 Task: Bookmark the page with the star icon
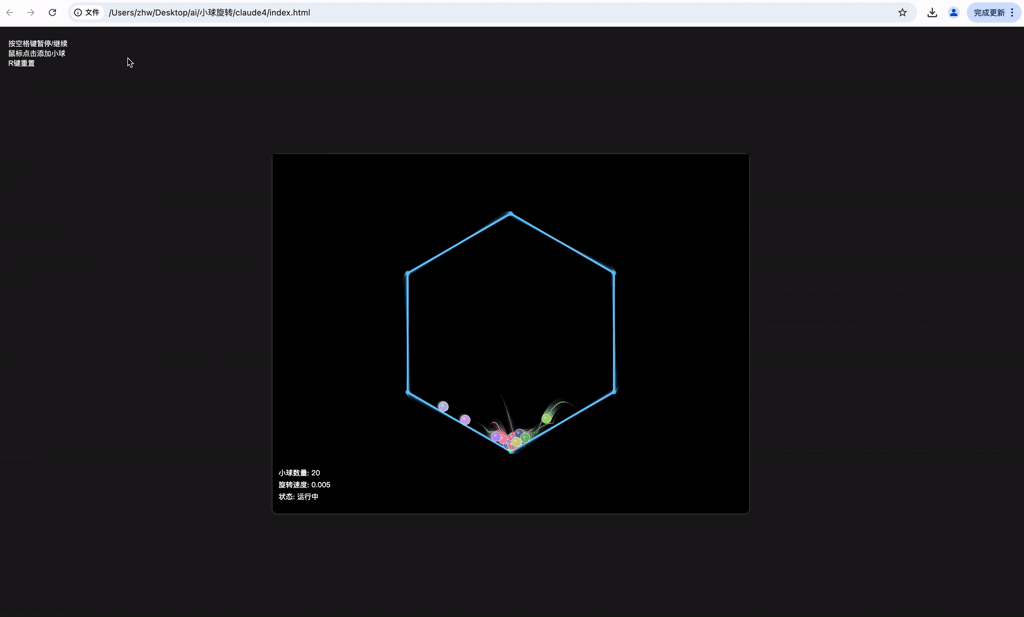pyautogui.click(x=903, y=12)
